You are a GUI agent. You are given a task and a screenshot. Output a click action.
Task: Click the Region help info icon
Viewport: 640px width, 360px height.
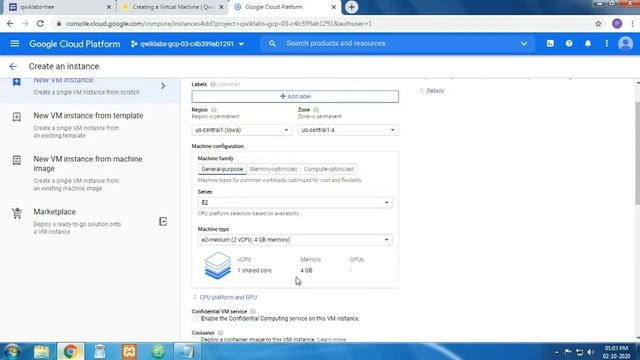point(214,110)
